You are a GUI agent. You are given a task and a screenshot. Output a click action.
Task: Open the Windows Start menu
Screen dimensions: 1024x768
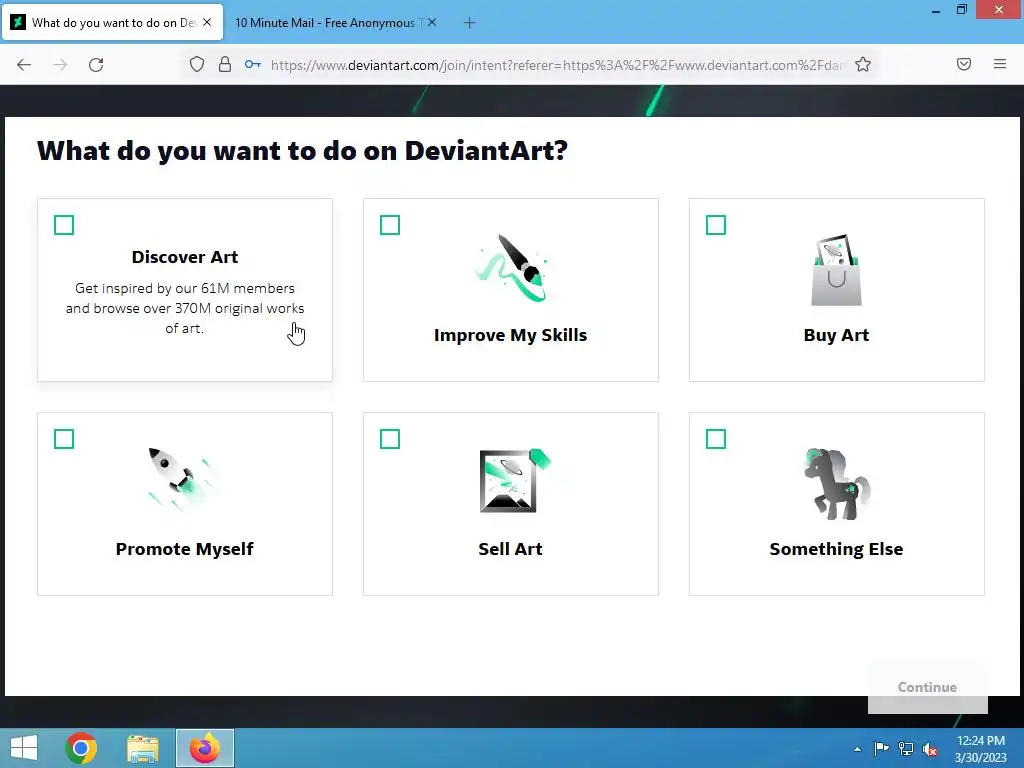point(24,748)
